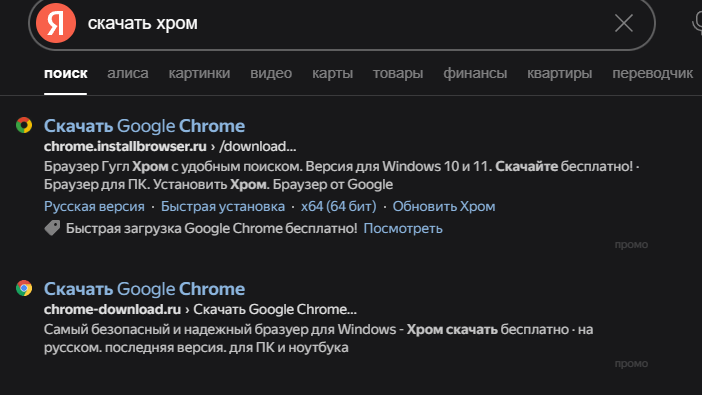Switch to the финансы tab

[475, 73]
